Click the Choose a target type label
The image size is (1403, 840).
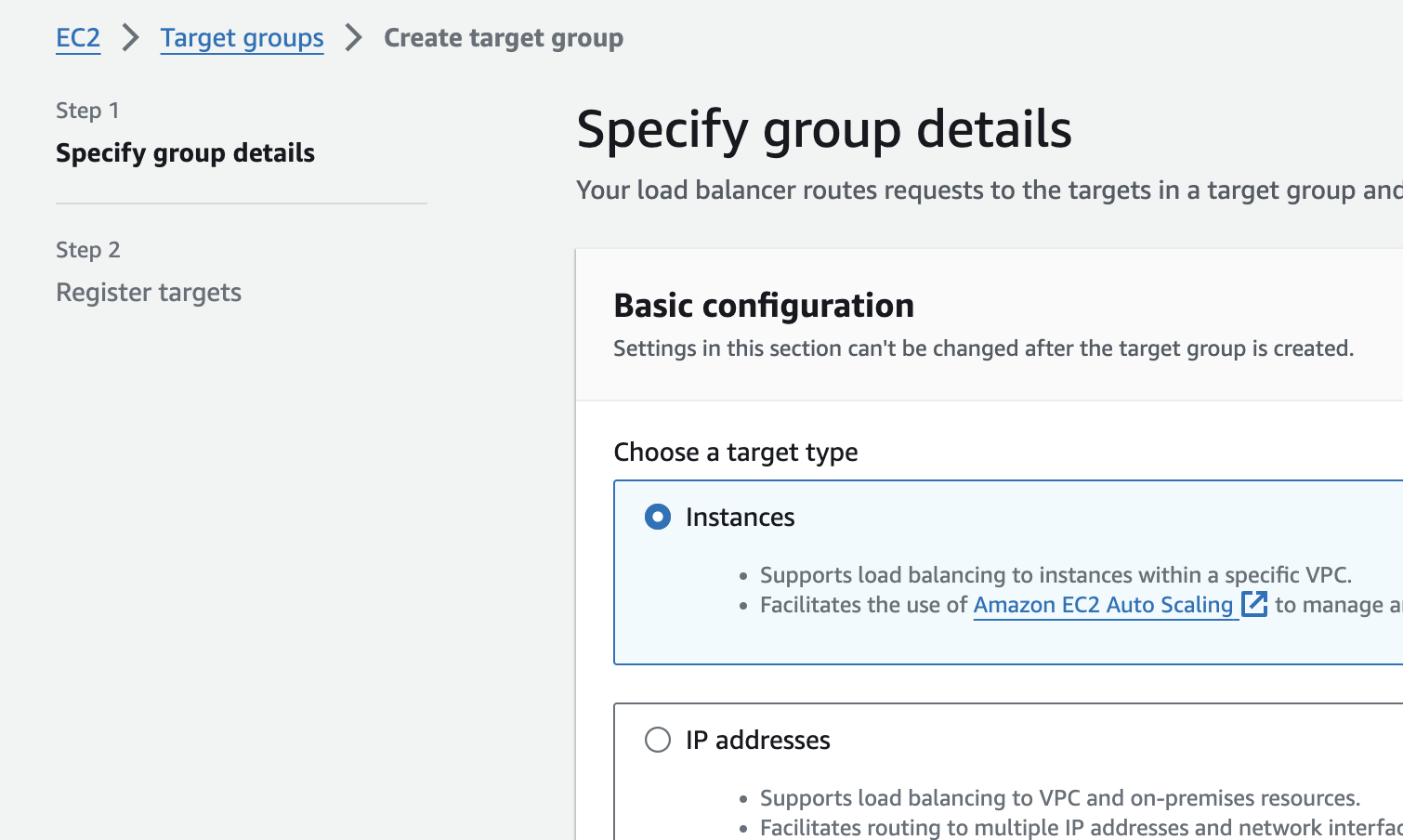736,453
